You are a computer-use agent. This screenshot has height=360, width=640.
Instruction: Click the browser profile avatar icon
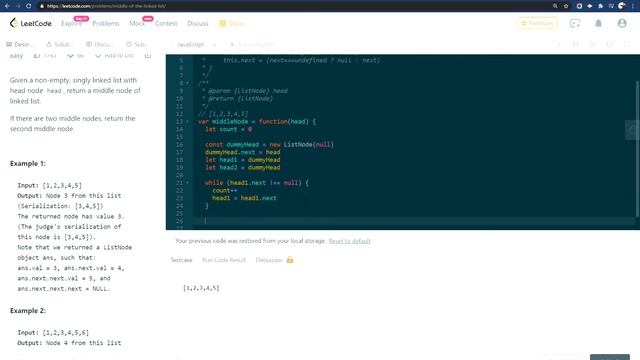click(622, 6)
